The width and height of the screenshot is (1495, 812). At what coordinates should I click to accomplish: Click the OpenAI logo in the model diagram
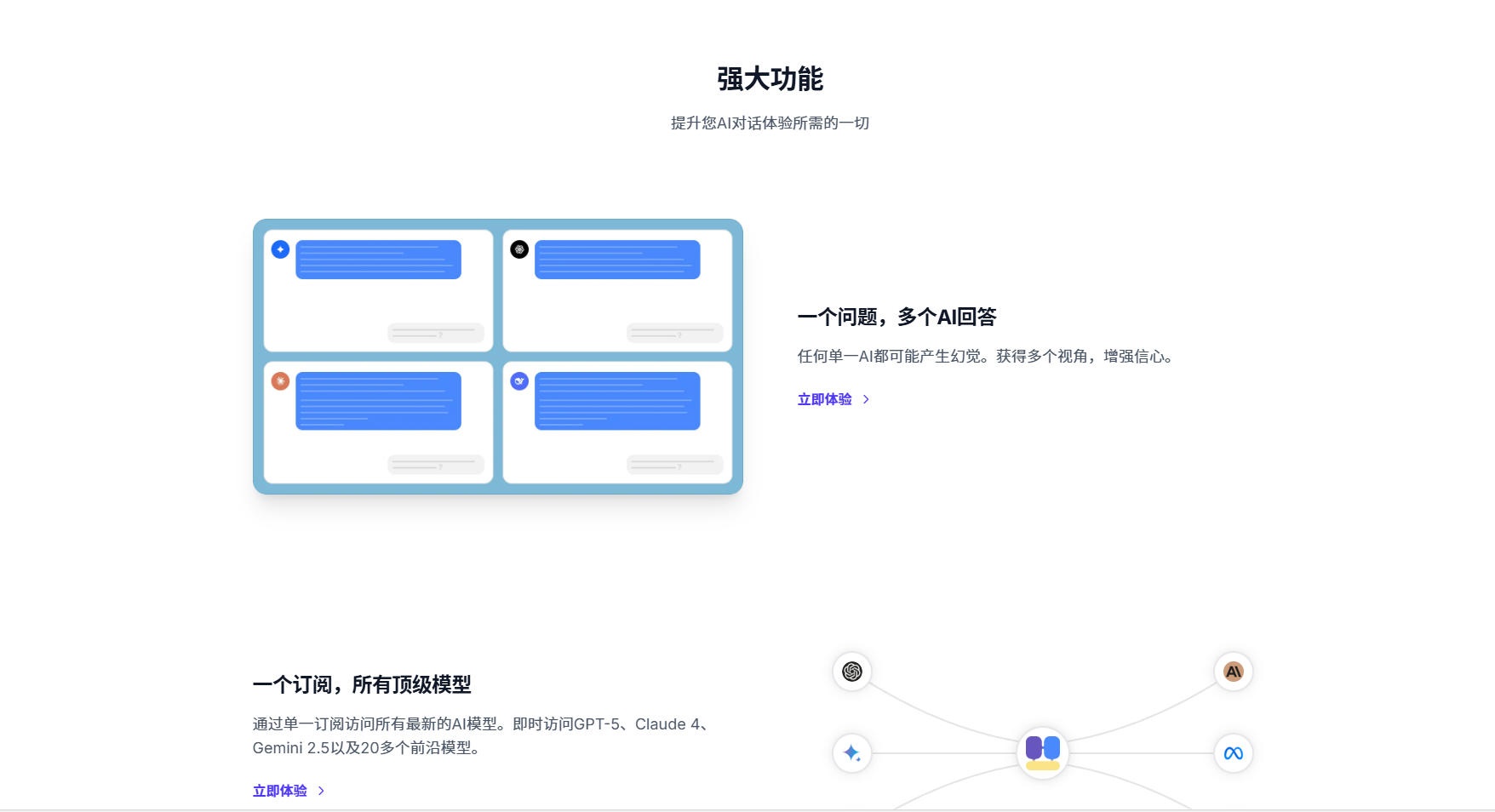pos(851,672)
